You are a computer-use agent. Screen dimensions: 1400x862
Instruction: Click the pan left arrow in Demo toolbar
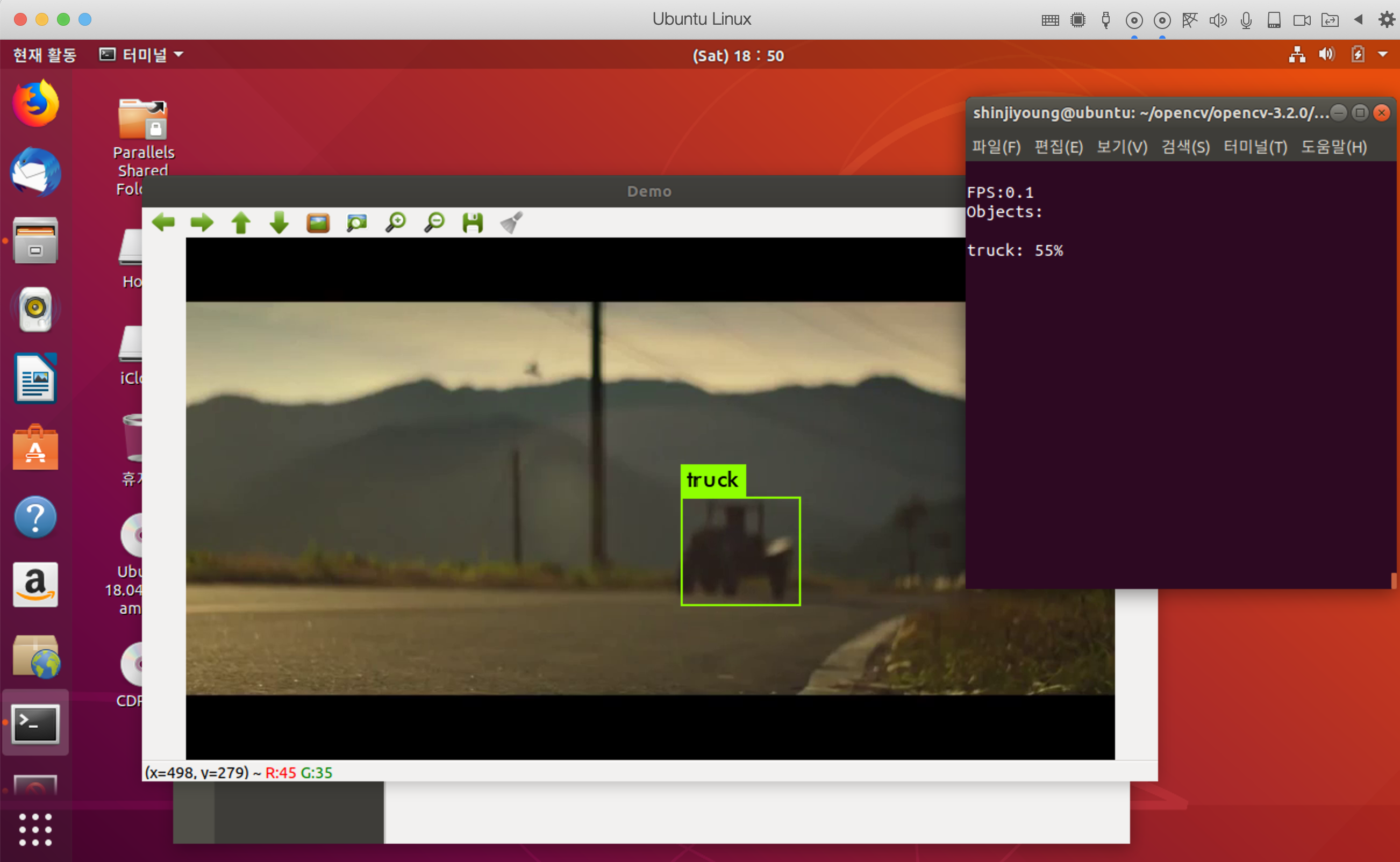pos(163,222)
